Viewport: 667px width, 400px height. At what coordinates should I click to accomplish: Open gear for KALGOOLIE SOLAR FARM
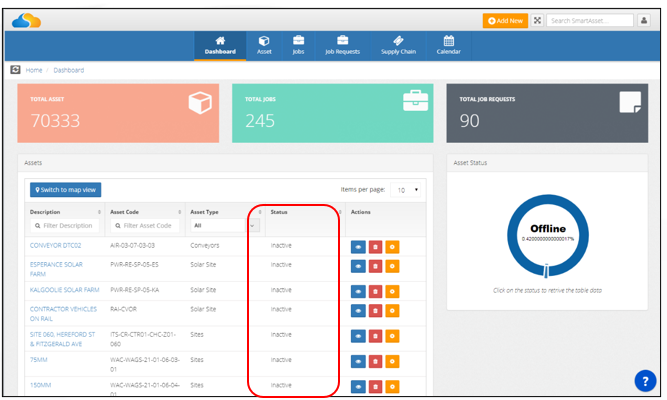(392, 291)
